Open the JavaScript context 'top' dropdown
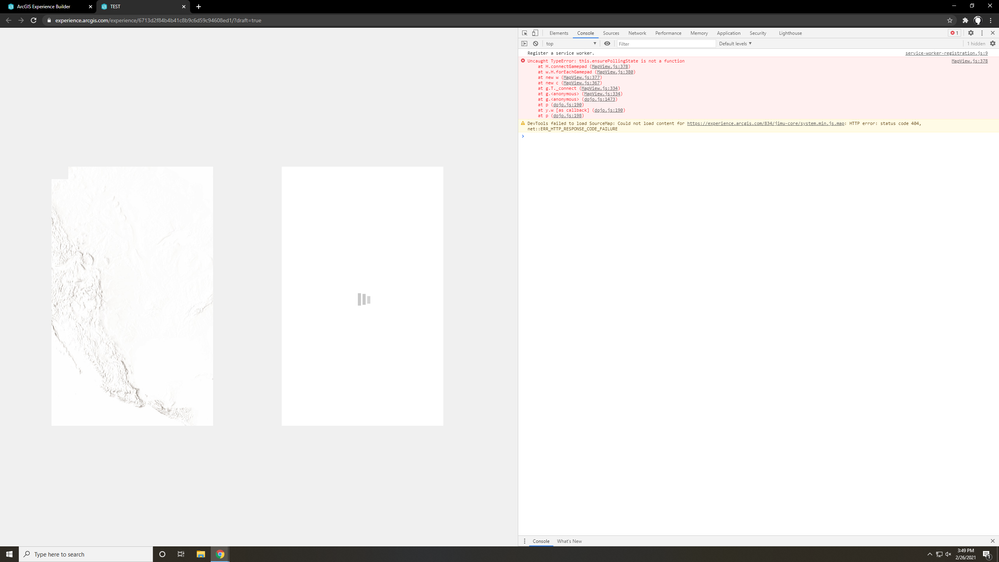This screenshot has height=562, width=999. click(x=571, y=44)
